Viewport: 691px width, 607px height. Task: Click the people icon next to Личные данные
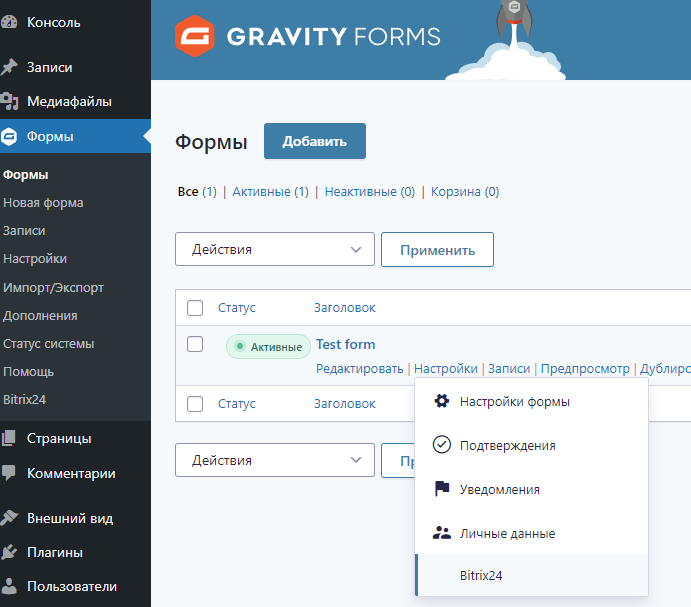click(x=442, y=533)
